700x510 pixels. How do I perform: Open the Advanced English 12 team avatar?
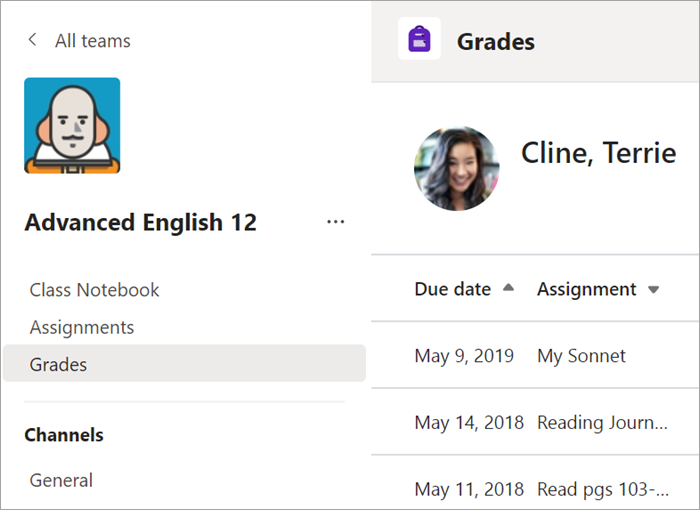point(72,126)
